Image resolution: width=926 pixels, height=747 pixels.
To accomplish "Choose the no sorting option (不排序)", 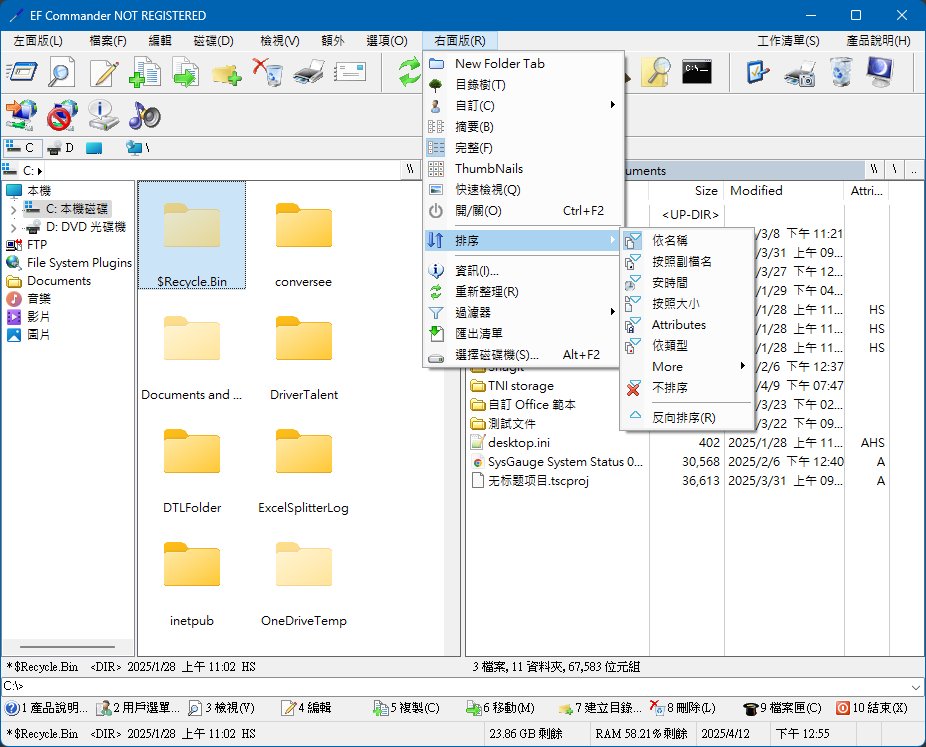I will (669, 388).
